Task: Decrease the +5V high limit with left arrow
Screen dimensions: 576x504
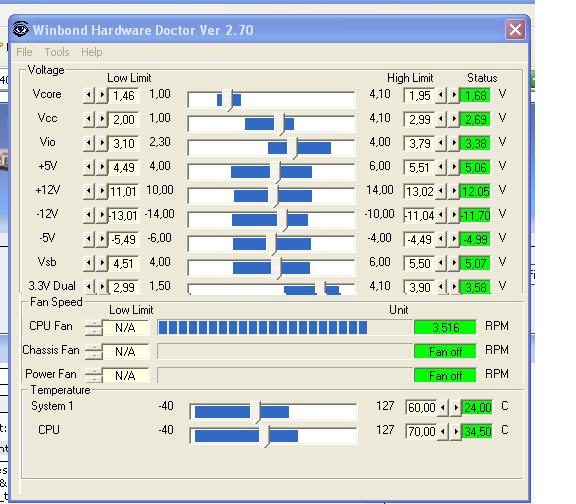Action: (x=441, y=168)
